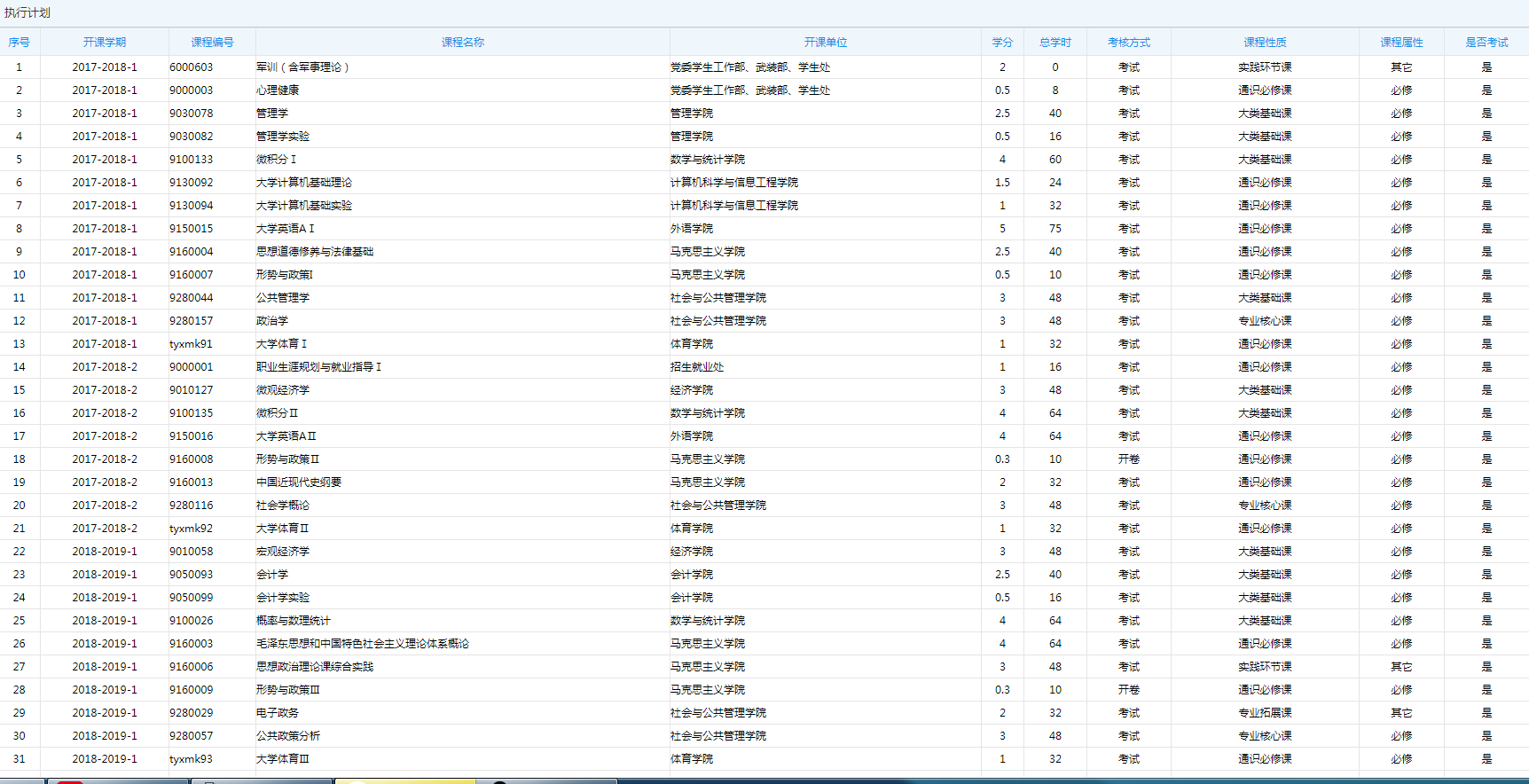Click the 是否考试 column header
The width and height of the screenshot is (1529, 784).
[x=1486, y=43]
